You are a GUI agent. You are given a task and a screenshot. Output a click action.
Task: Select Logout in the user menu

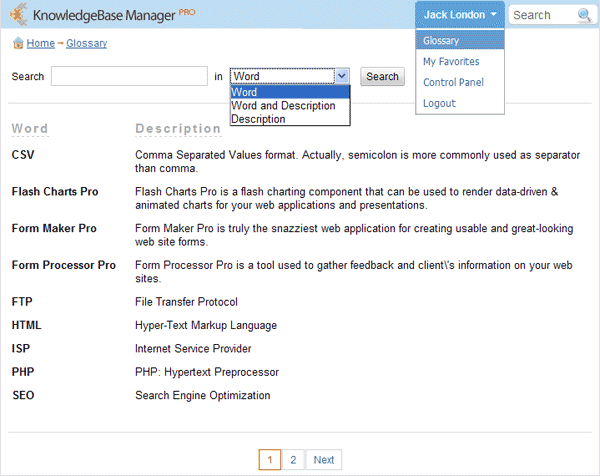(x=439, y=104)
